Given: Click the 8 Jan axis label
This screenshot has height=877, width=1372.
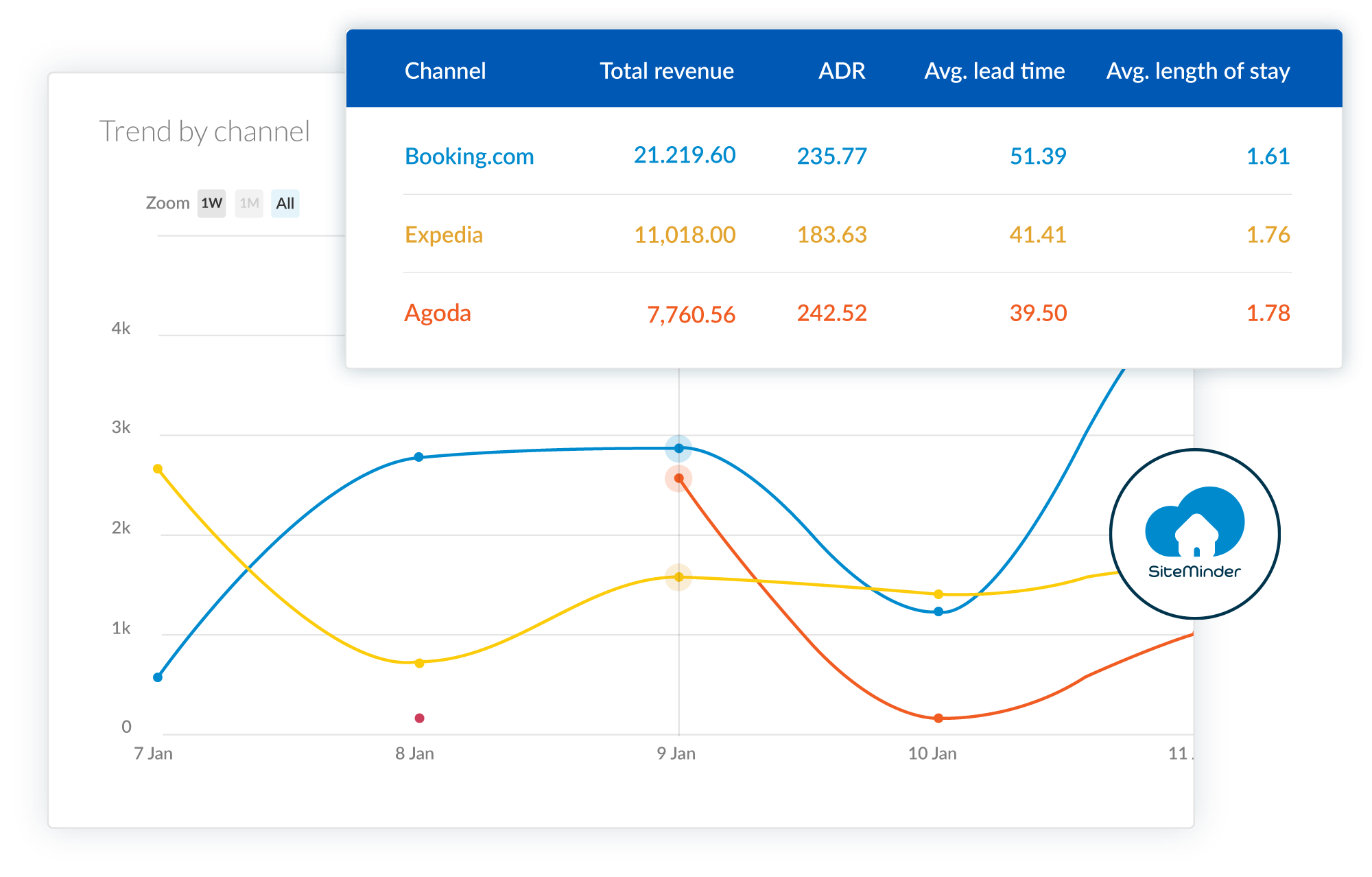Looking at the screenshot, I should pos(414,753).
